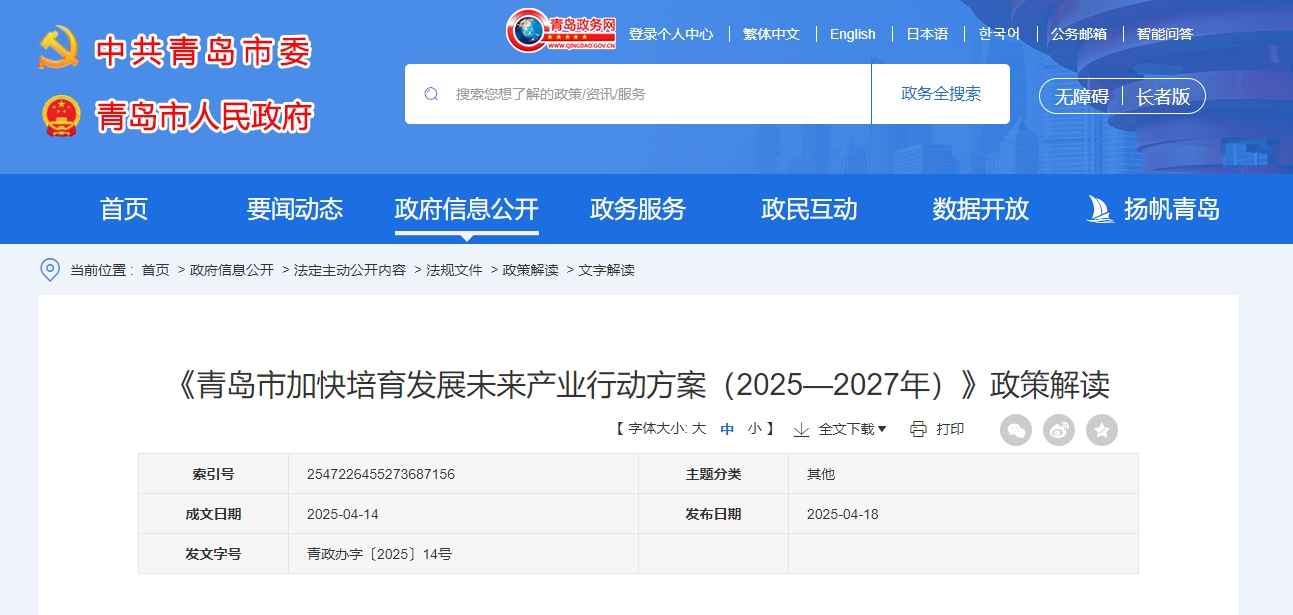Viewport: 1293px width, 615px height.
Task: Click the 扬帆青岛 sailboat icon
Action: [1100, 209]
